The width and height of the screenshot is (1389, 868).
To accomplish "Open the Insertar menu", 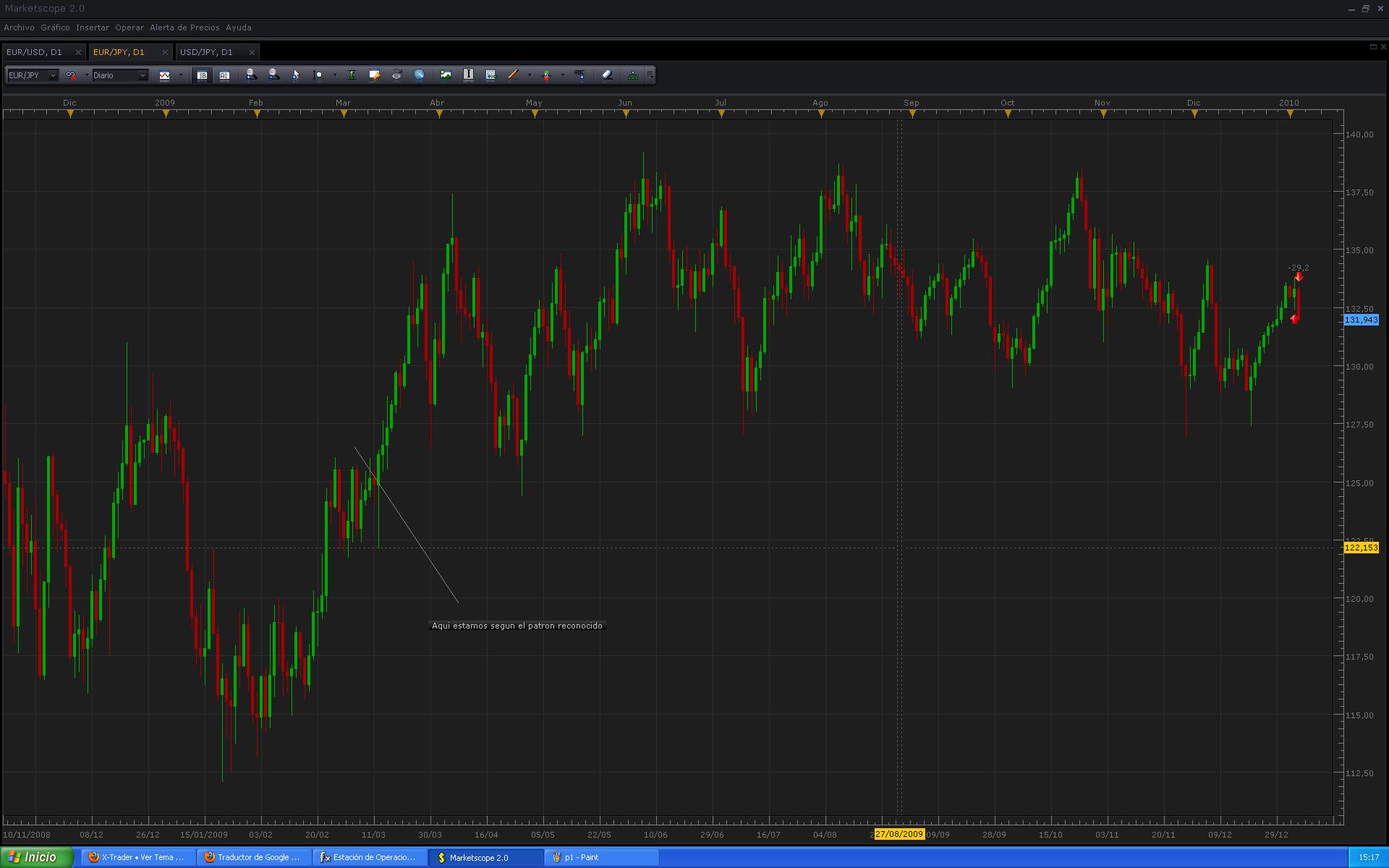I will pos(92,27).
